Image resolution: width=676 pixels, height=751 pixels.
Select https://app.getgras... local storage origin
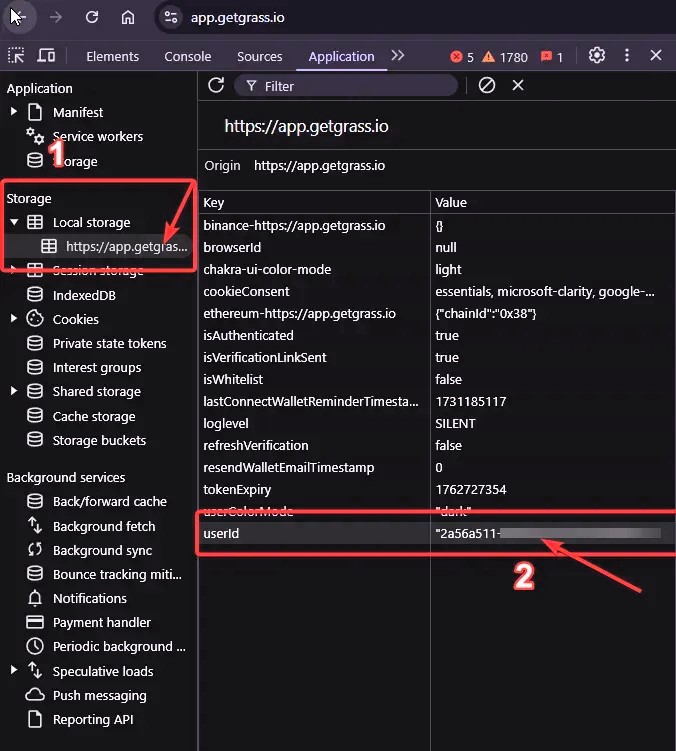[126, 247]
